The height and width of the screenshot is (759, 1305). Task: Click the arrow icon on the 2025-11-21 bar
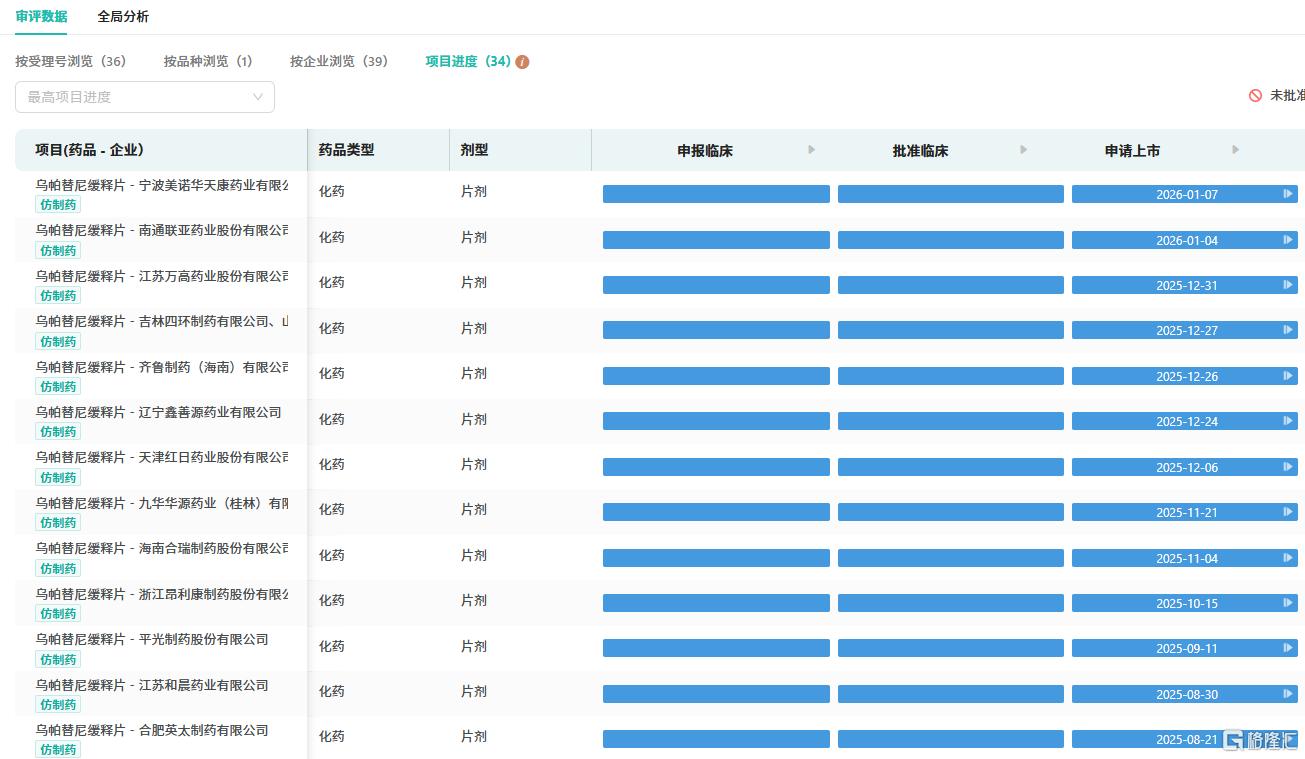point(1288,512)
